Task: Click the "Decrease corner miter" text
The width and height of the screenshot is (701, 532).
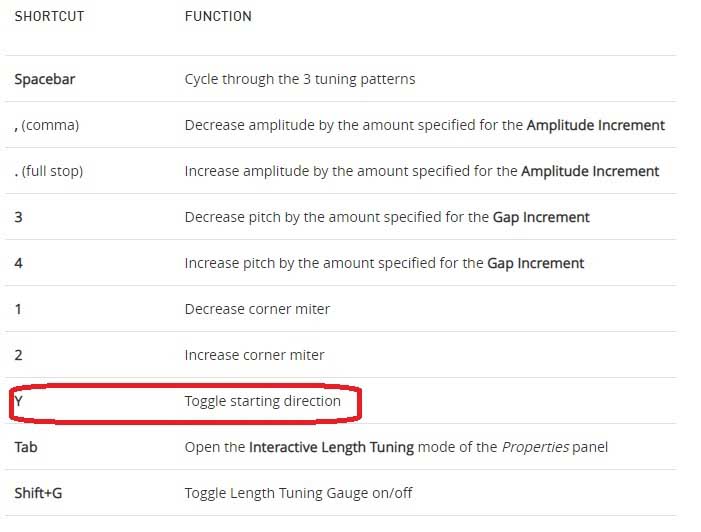Action: click(257, 309)
